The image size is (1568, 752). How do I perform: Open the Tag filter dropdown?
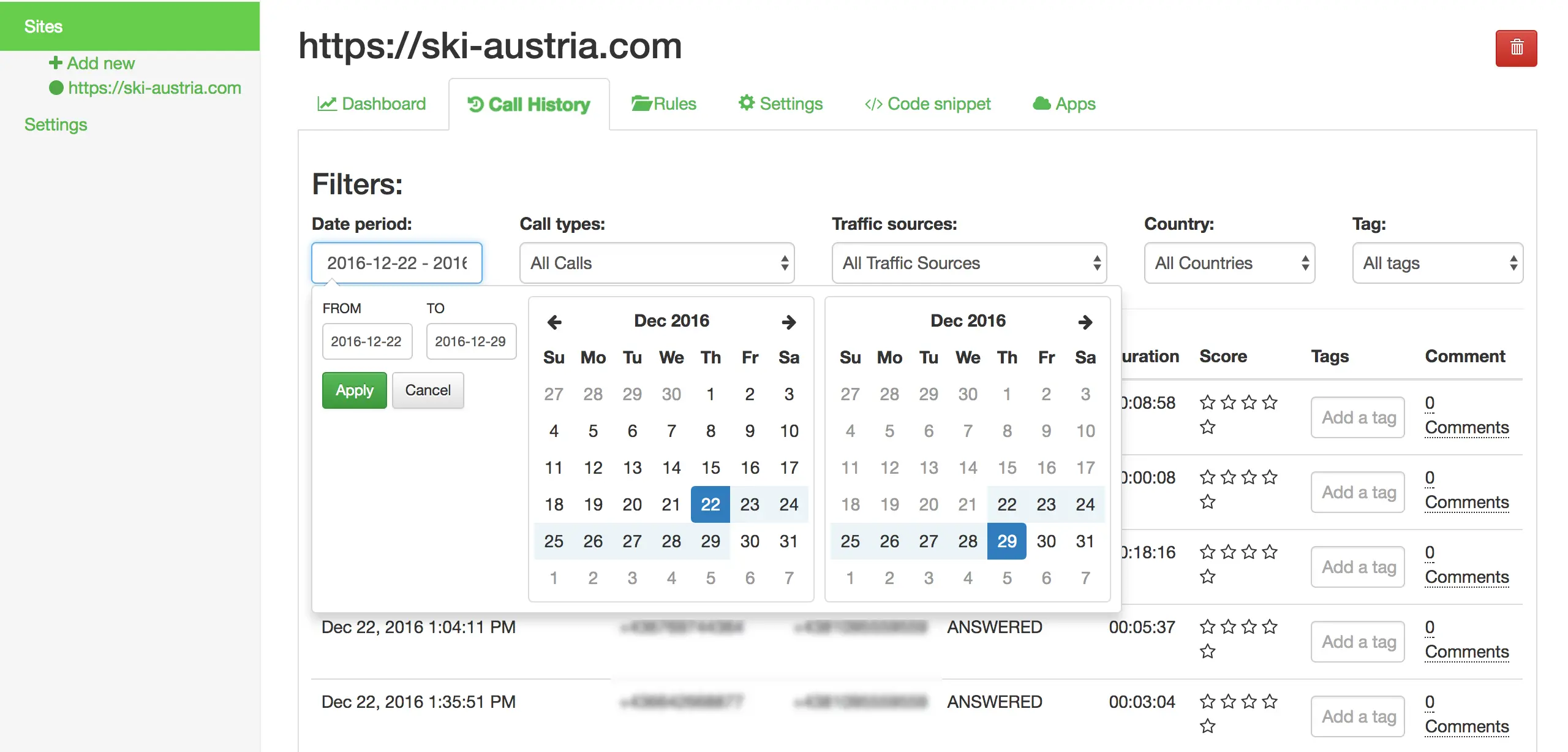(x=1438, y=263)
